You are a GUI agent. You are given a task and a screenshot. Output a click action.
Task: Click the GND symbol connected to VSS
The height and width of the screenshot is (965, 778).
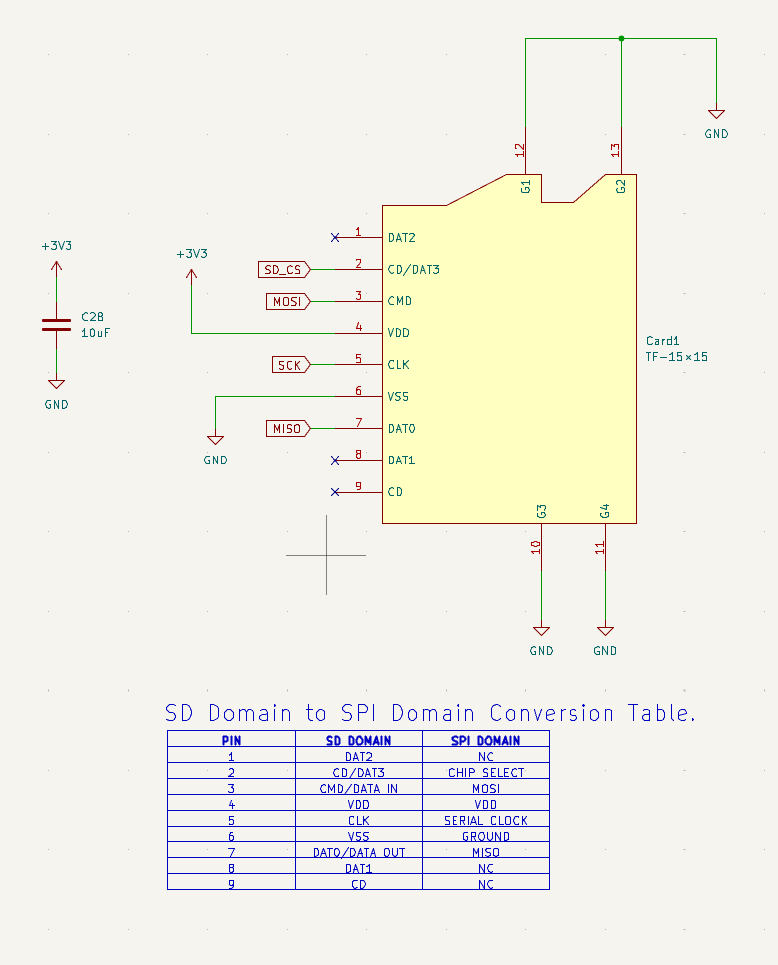(215, 441)
